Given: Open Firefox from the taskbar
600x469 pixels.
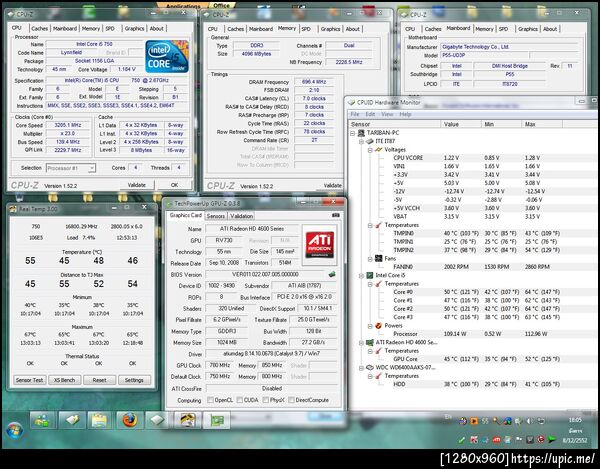Looking at the screenshot, I should tap(129, 420).
